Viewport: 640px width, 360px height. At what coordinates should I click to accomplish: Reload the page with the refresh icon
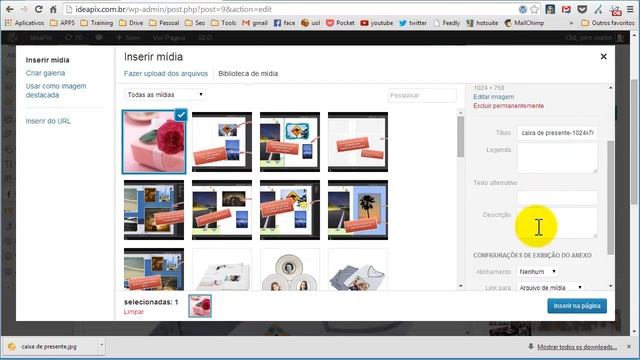(x=38, y=9)
